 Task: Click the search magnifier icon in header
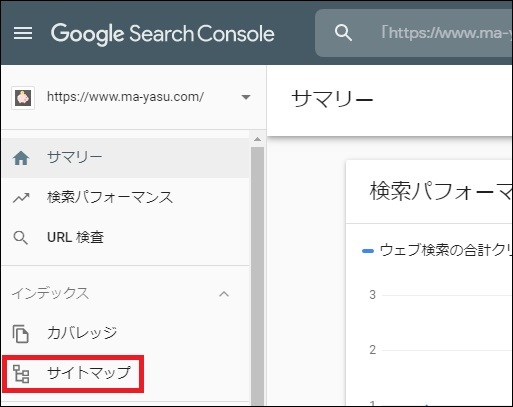click(343, 33)
